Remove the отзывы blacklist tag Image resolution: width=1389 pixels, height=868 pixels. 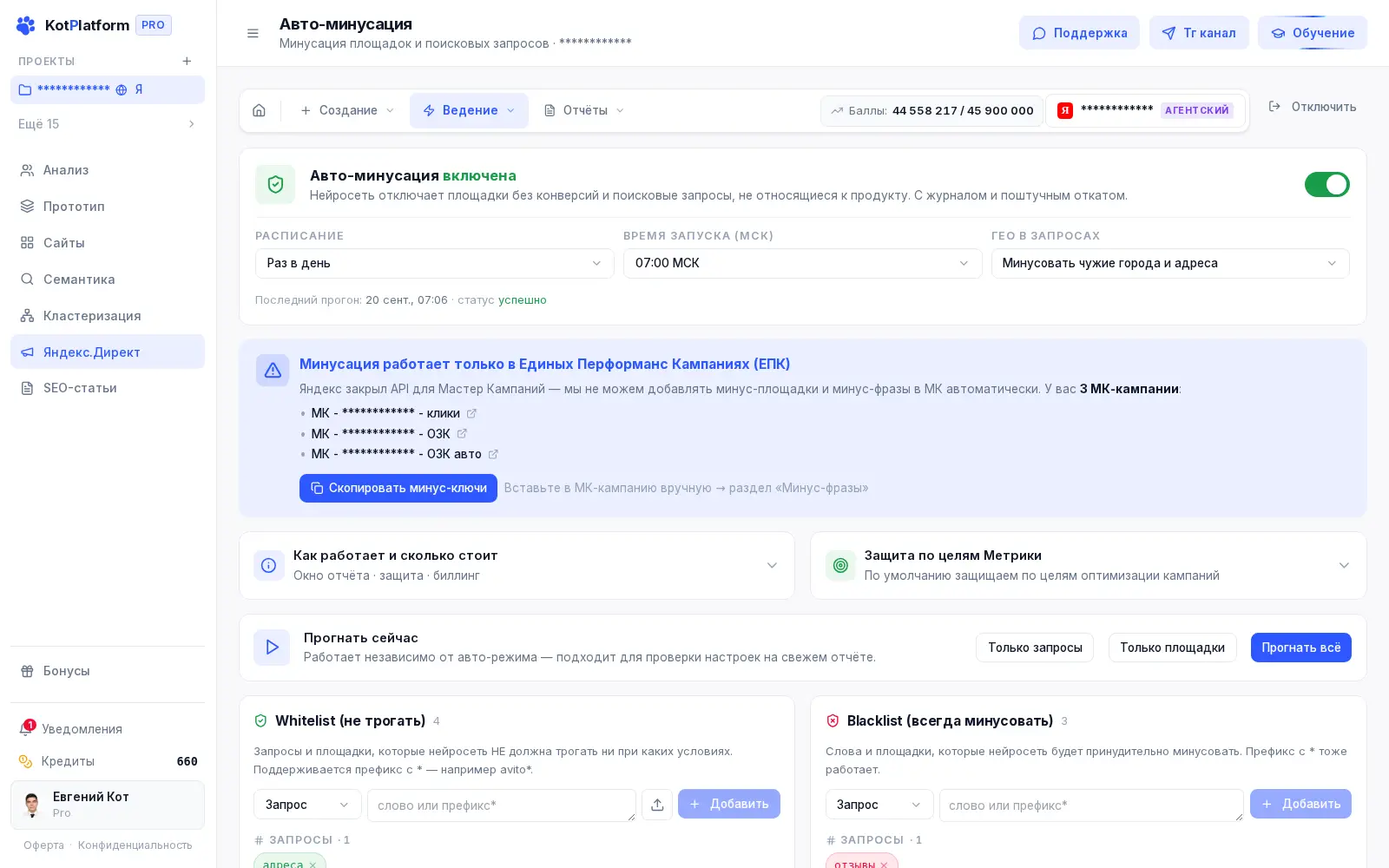pos(884,865)
